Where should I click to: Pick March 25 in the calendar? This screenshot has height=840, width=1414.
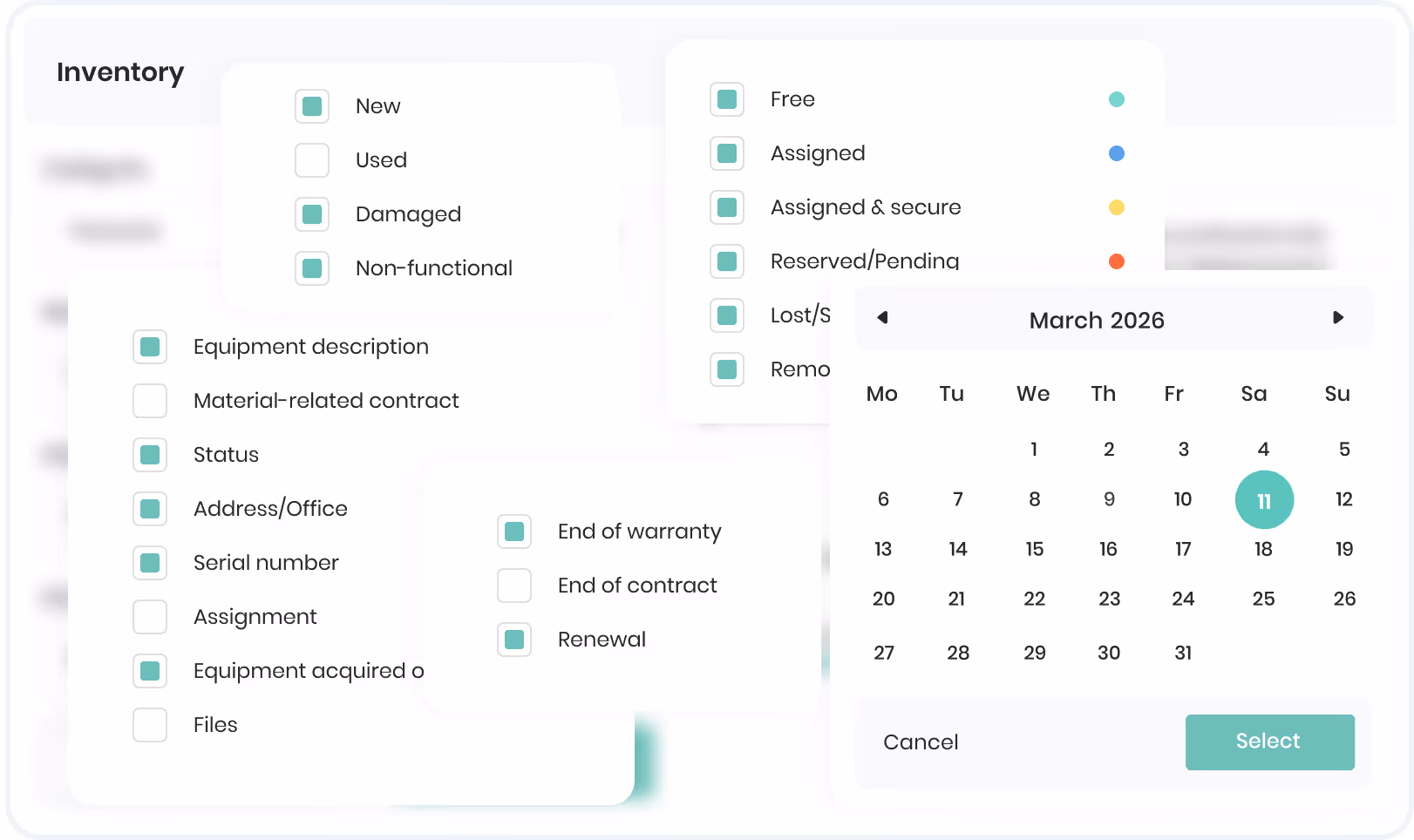(x=1264, y=600)
